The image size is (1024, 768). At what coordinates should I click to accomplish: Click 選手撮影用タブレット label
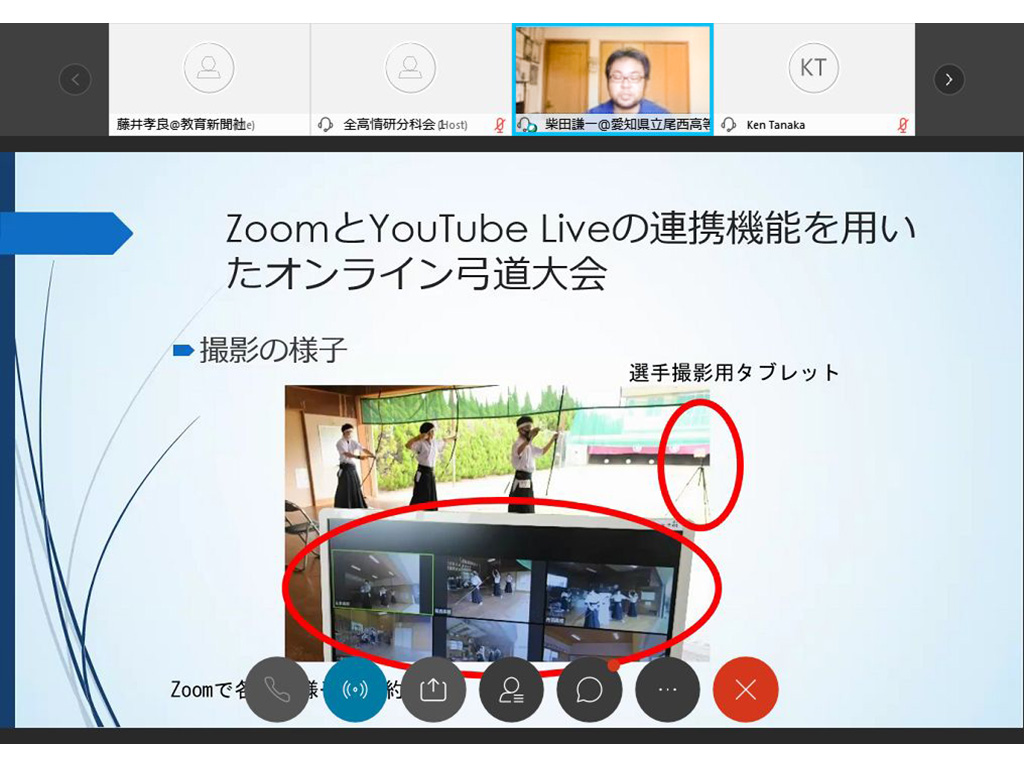click(734, 373)
